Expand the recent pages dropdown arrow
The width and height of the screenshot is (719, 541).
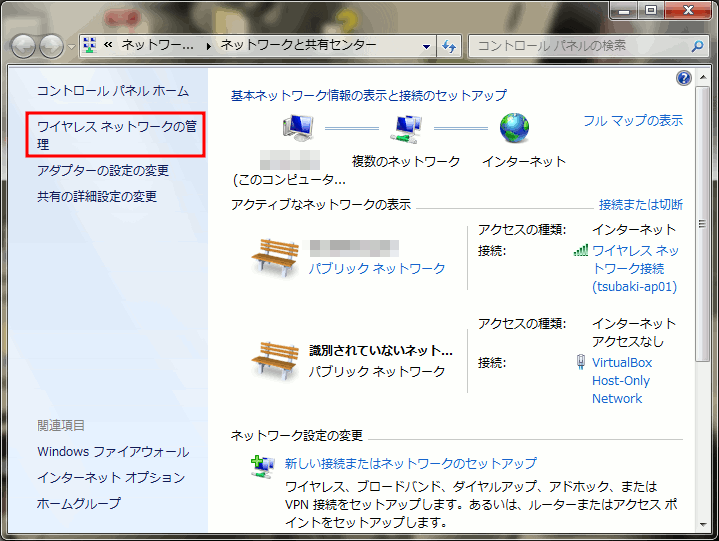click(x=71, y=47)
